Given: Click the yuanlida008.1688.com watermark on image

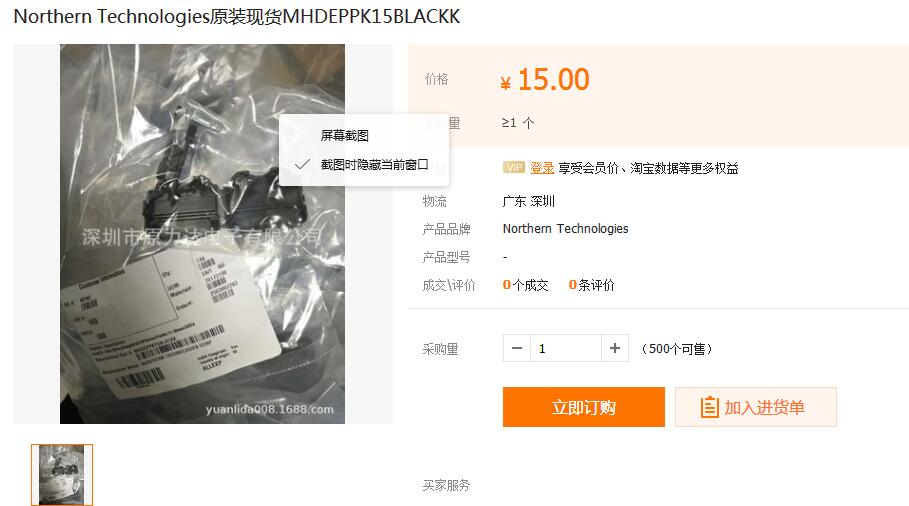Looking at the screenshot, I should tap(270, 409).
